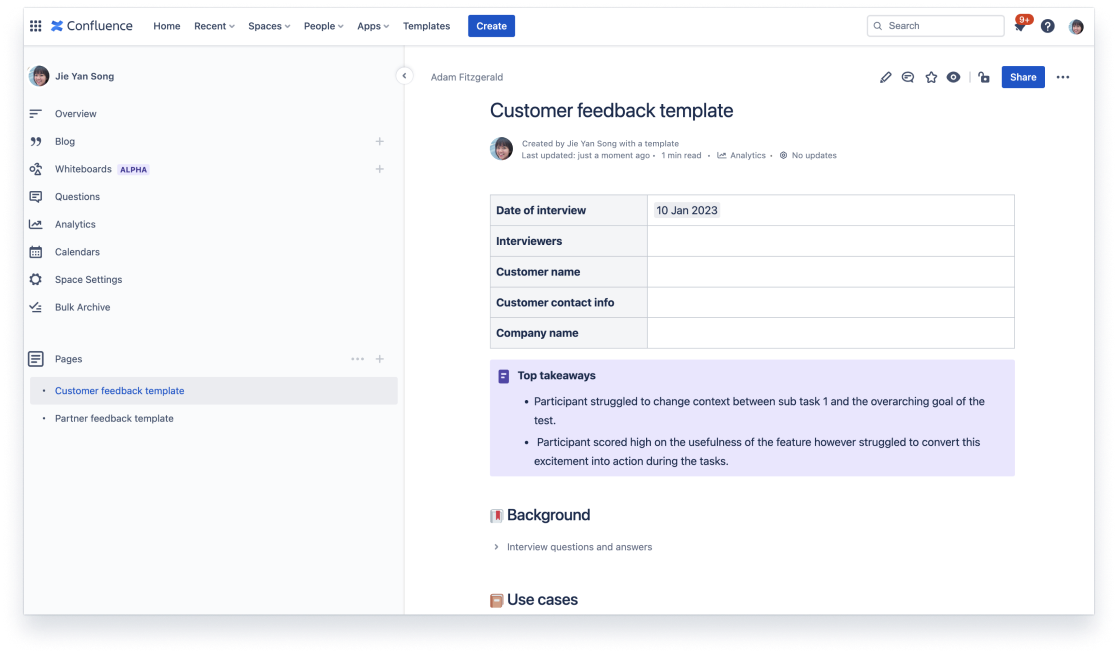Open page restrictions lock icon
Screen dimensions: 1118x655
click(984, 77)
